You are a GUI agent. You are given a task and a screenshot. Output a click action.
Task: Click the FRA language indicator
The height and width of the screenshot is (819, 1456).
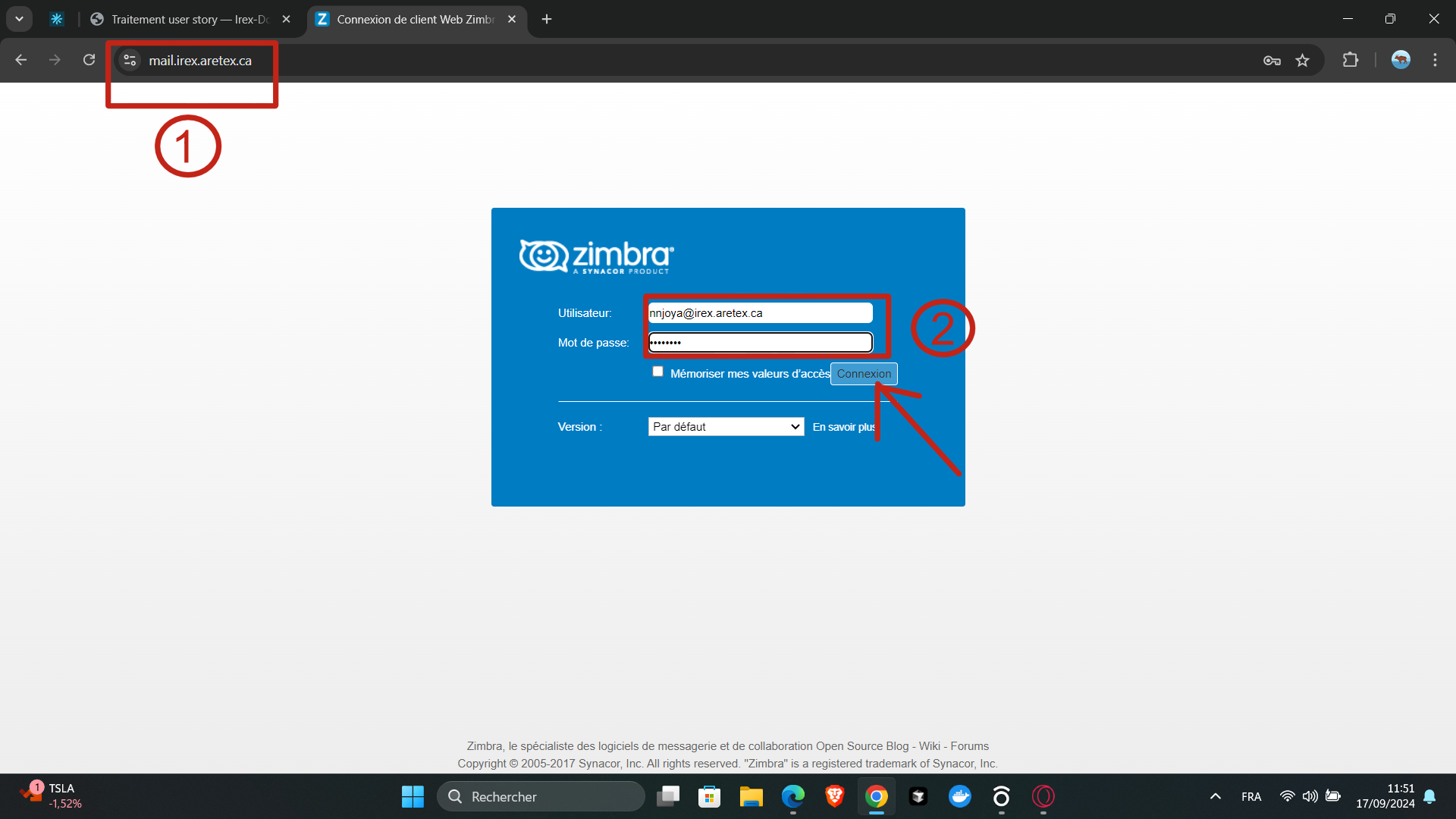(1251, 796)
